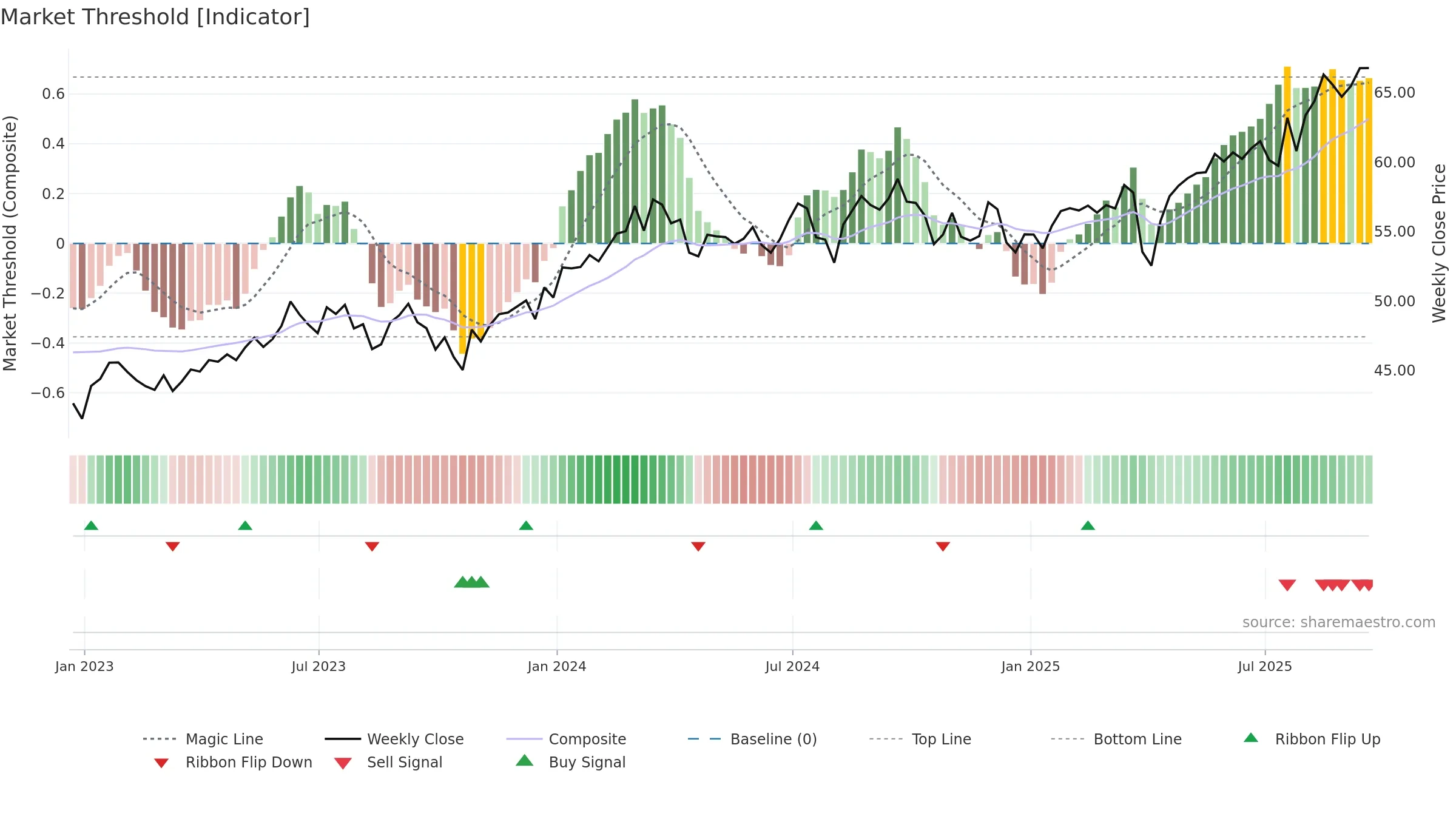Click the Jan 2023 x-axis label
This screenshot has height=819, width=1456.
coord(84,667)
